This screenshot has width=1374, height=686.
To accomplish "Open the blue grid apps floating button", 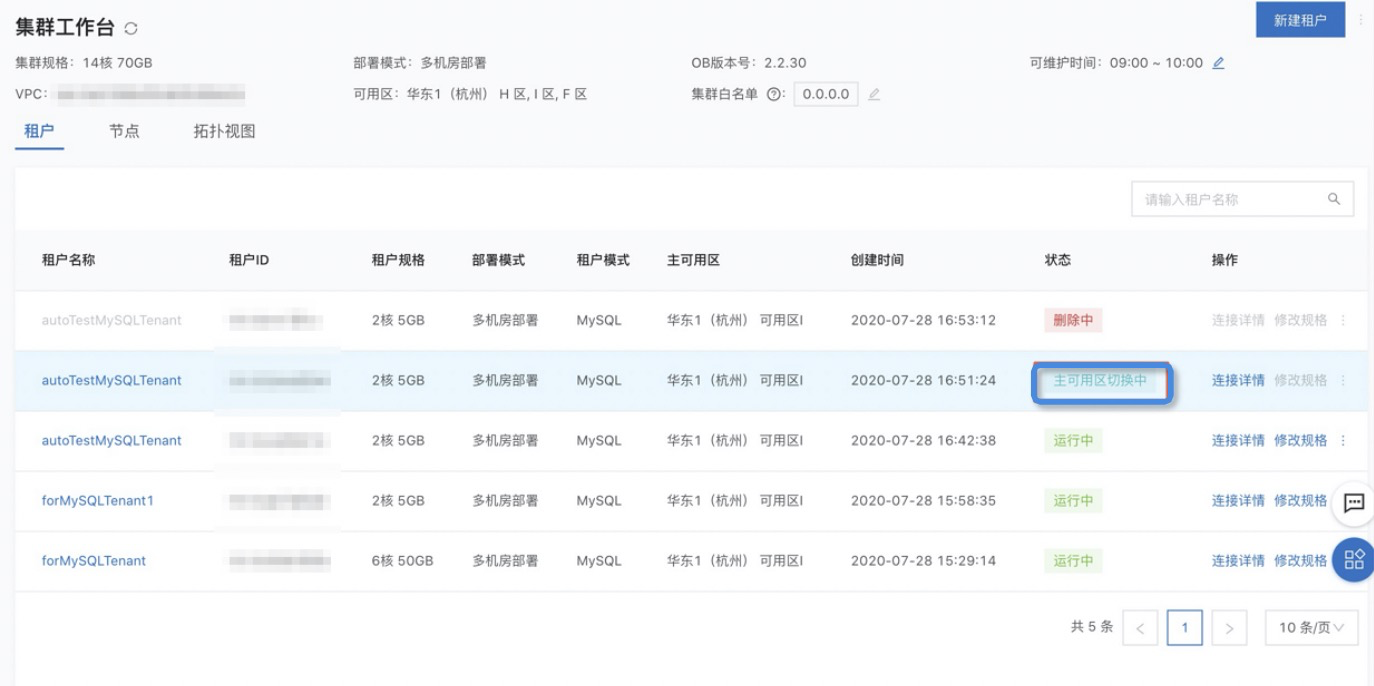I will point(1354,559).
